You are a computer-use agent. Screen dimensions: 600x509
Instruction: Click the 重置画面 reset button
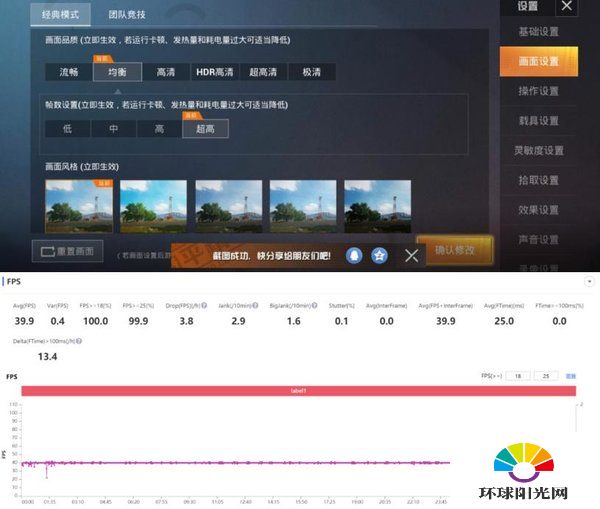68,251
